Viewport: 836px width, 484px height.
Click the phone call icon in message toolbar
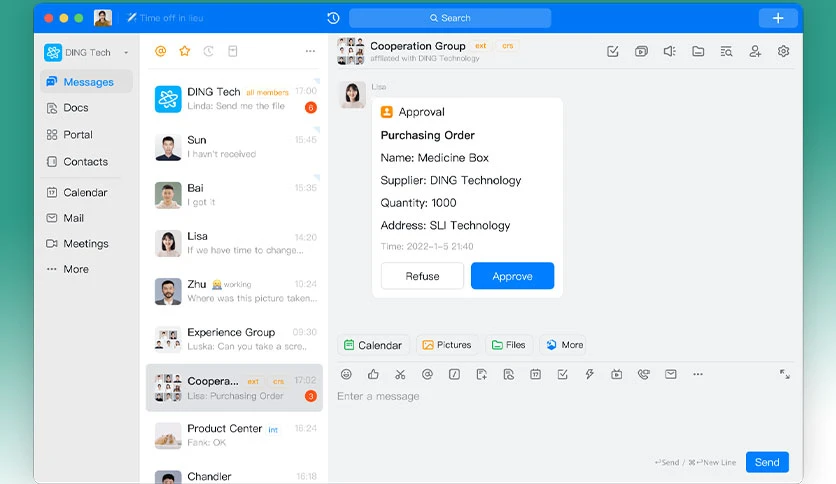pyautogui.click(x=644, y=374)
